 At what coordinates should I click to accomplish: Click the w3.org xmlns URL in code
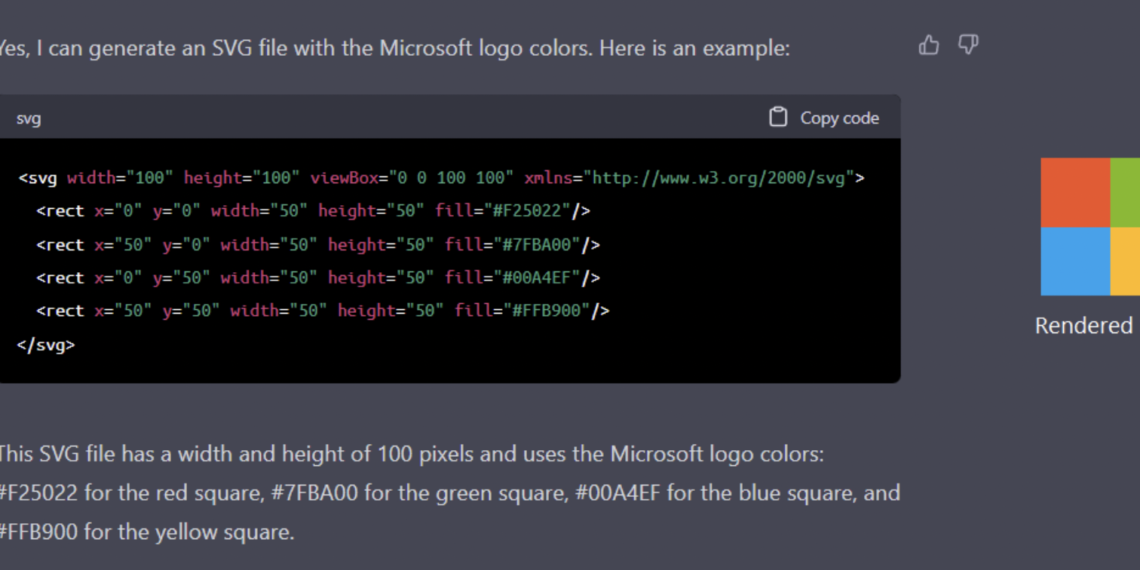pos(719,178)
